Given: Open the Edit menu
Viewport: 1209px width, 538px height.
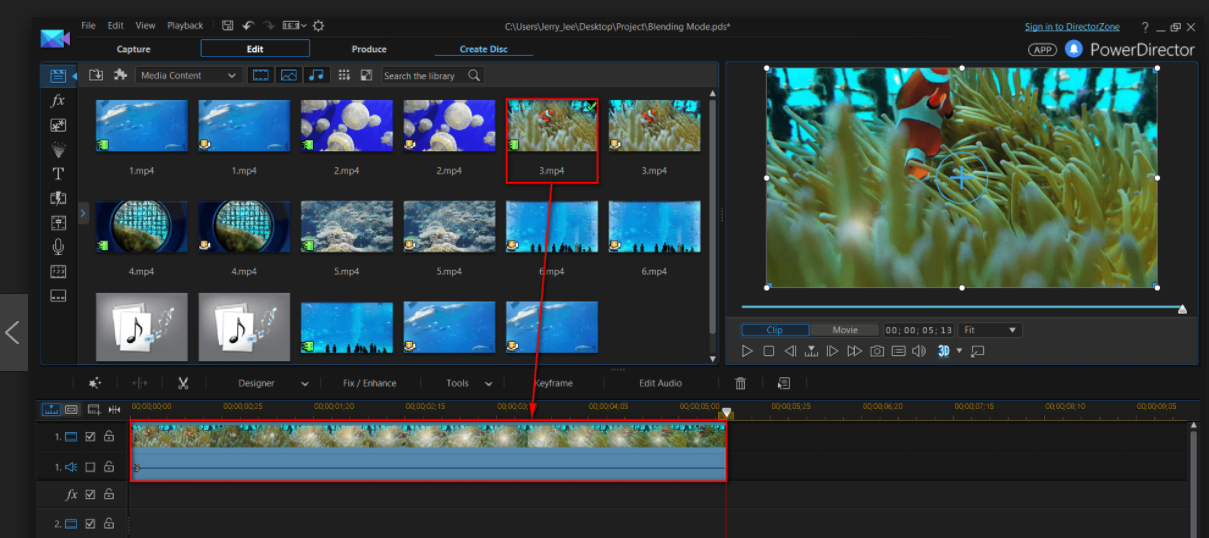Looking at the screenshot, I should click(116, 25).
